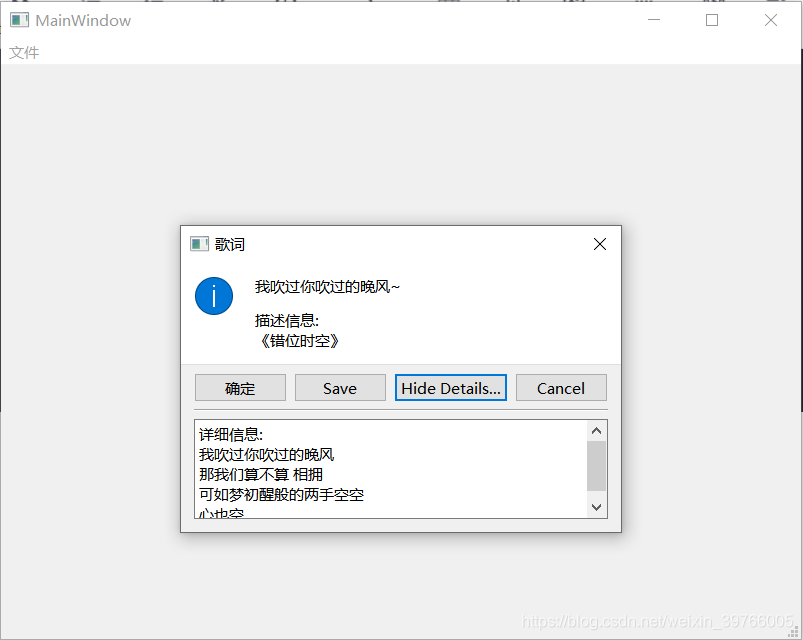Close the MainWindow
The height and width of the screenshot is (640, 803).
(771, 20)
